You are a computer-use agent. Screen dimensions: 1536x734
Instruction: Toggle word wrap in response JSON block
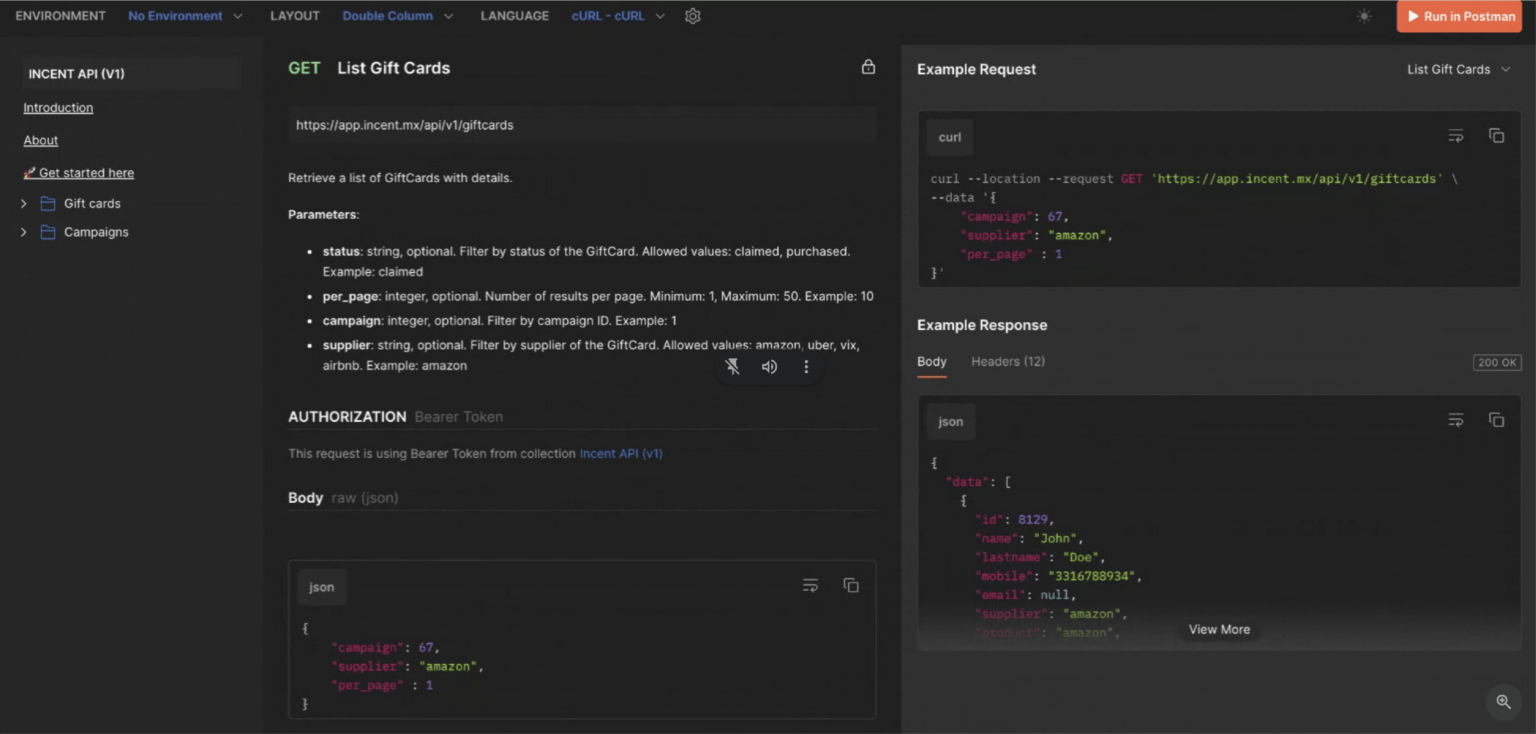click(1456, 420)
